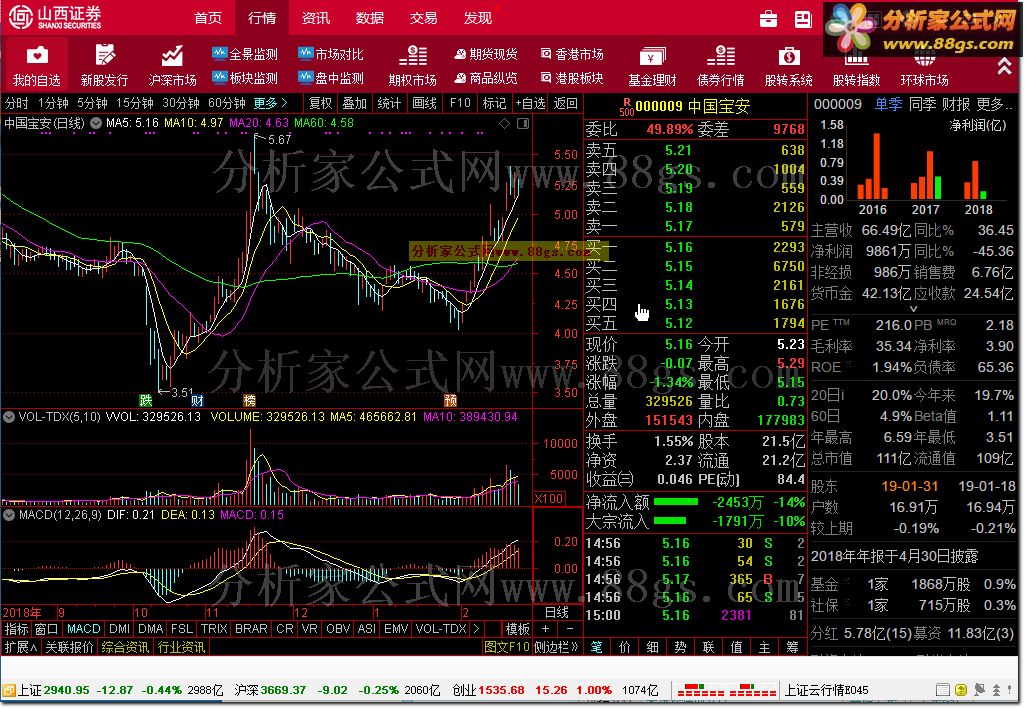Select 5分钟 chart period

point(92,103)
